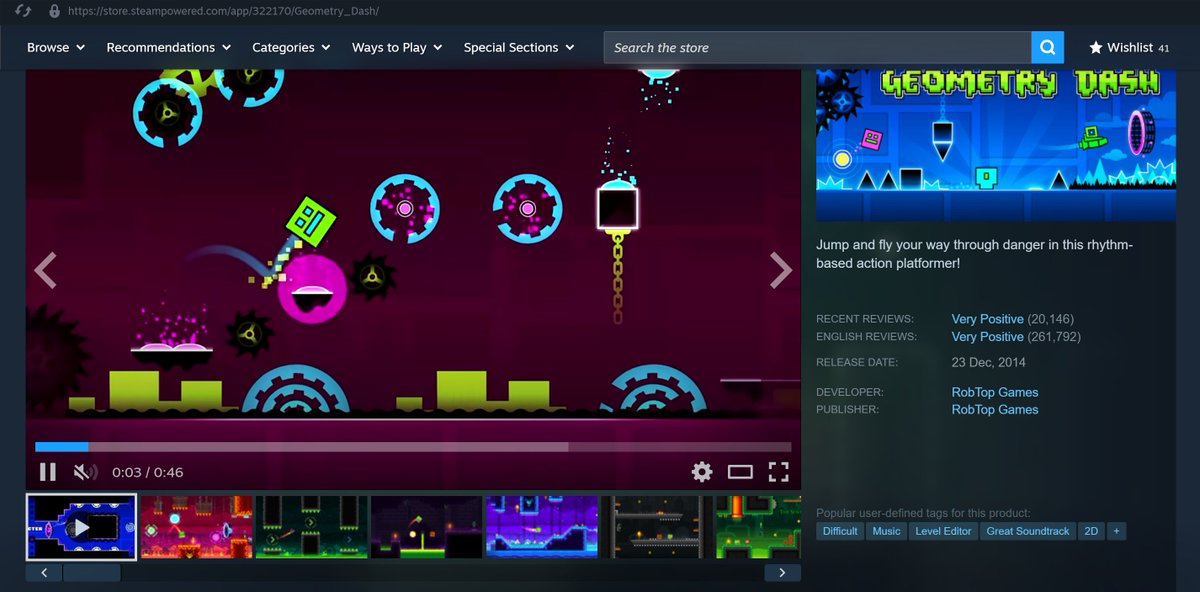Click the plus button to add tags
1200x592 pixels.
pos(1116,531)
